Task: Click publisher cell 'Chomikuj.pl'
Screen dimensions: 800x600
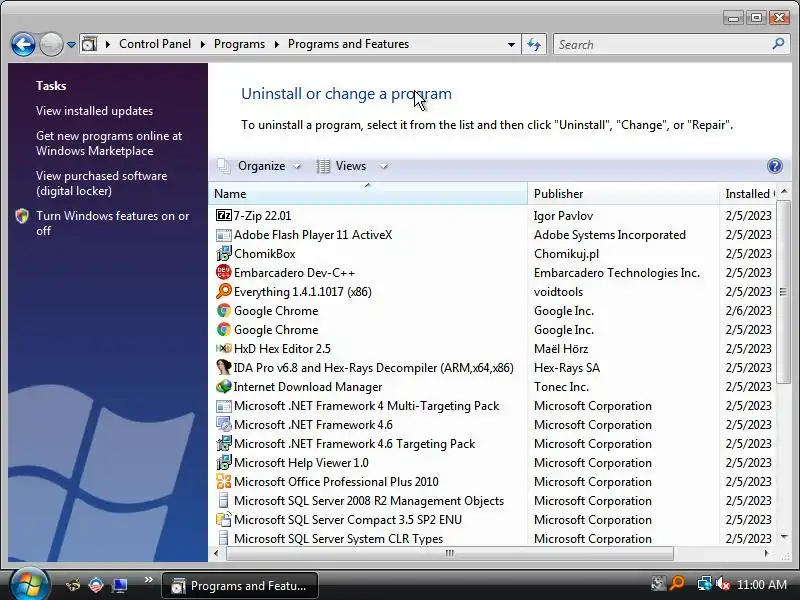Action: pos(566,254)
